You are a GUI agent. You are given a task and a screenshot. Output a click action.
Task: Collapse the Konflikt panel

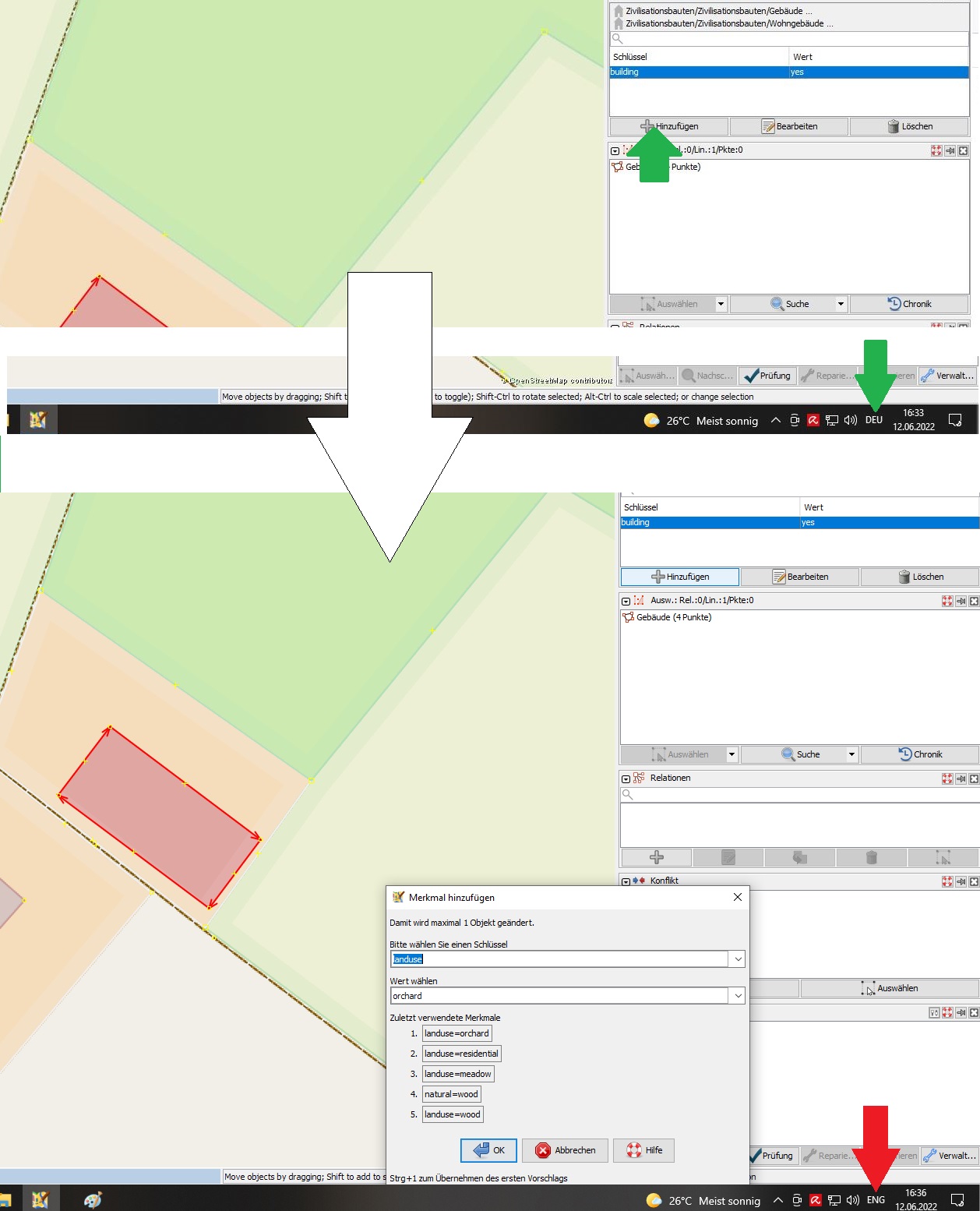[626, 881]
